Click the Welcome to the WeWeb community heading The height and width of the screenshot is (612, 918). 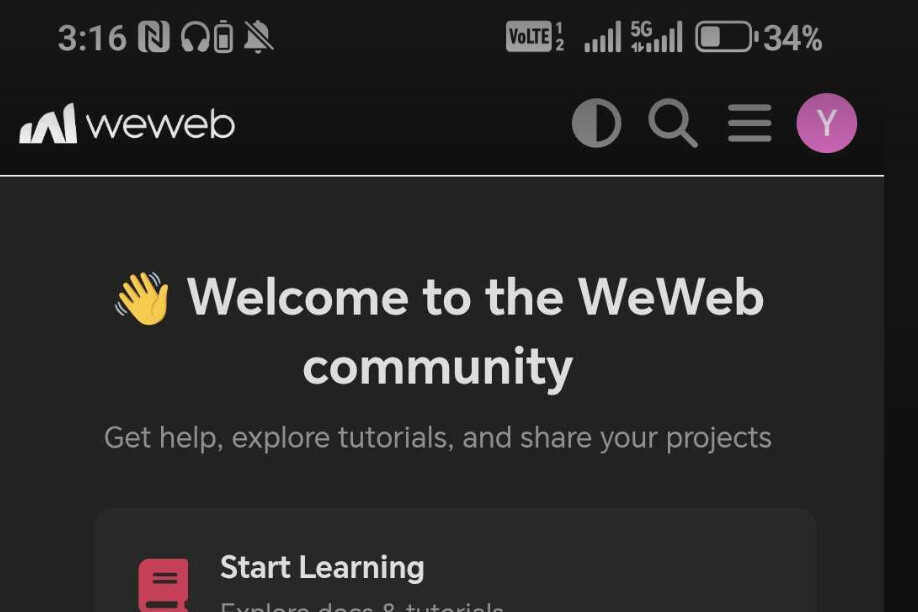(x=439, y=331)
